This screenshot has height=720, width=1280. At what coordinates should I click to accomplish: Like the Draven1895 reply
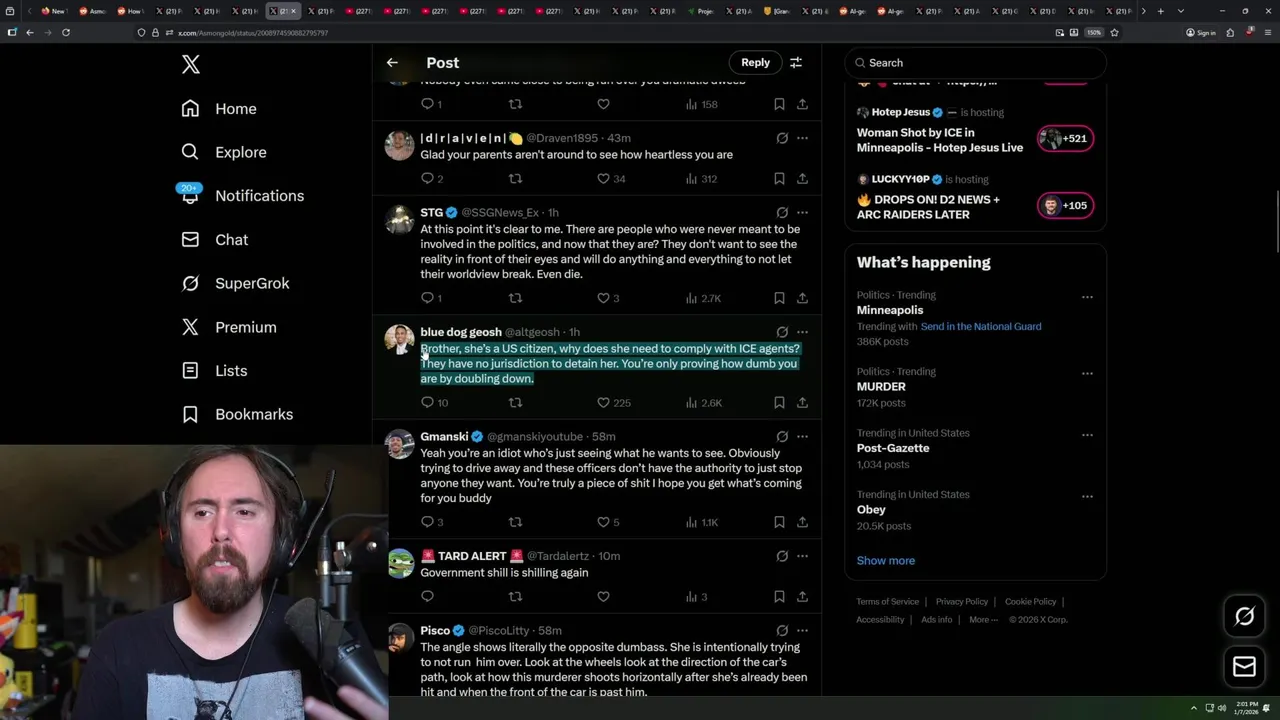(603, 179)
